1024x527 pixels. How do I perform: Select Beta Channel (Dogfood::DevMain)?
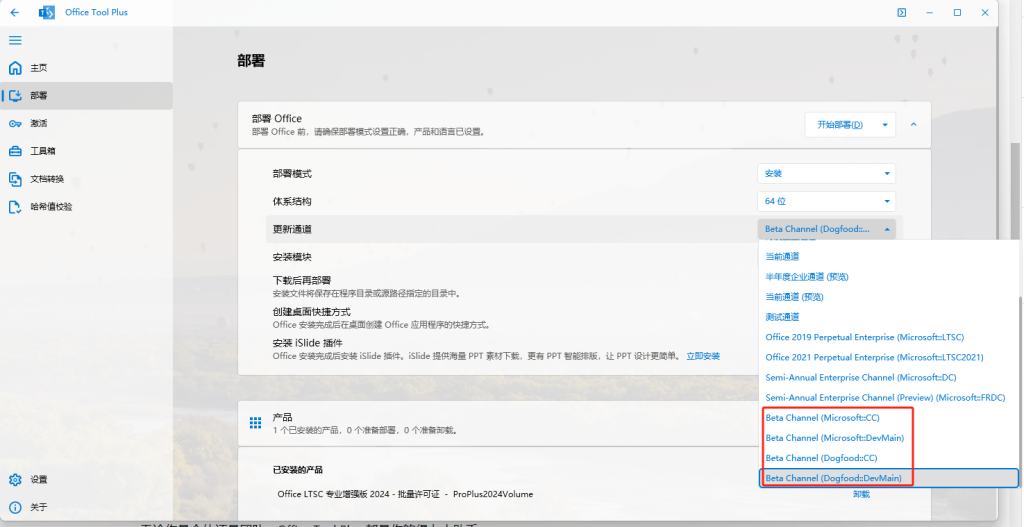point(889,478)
